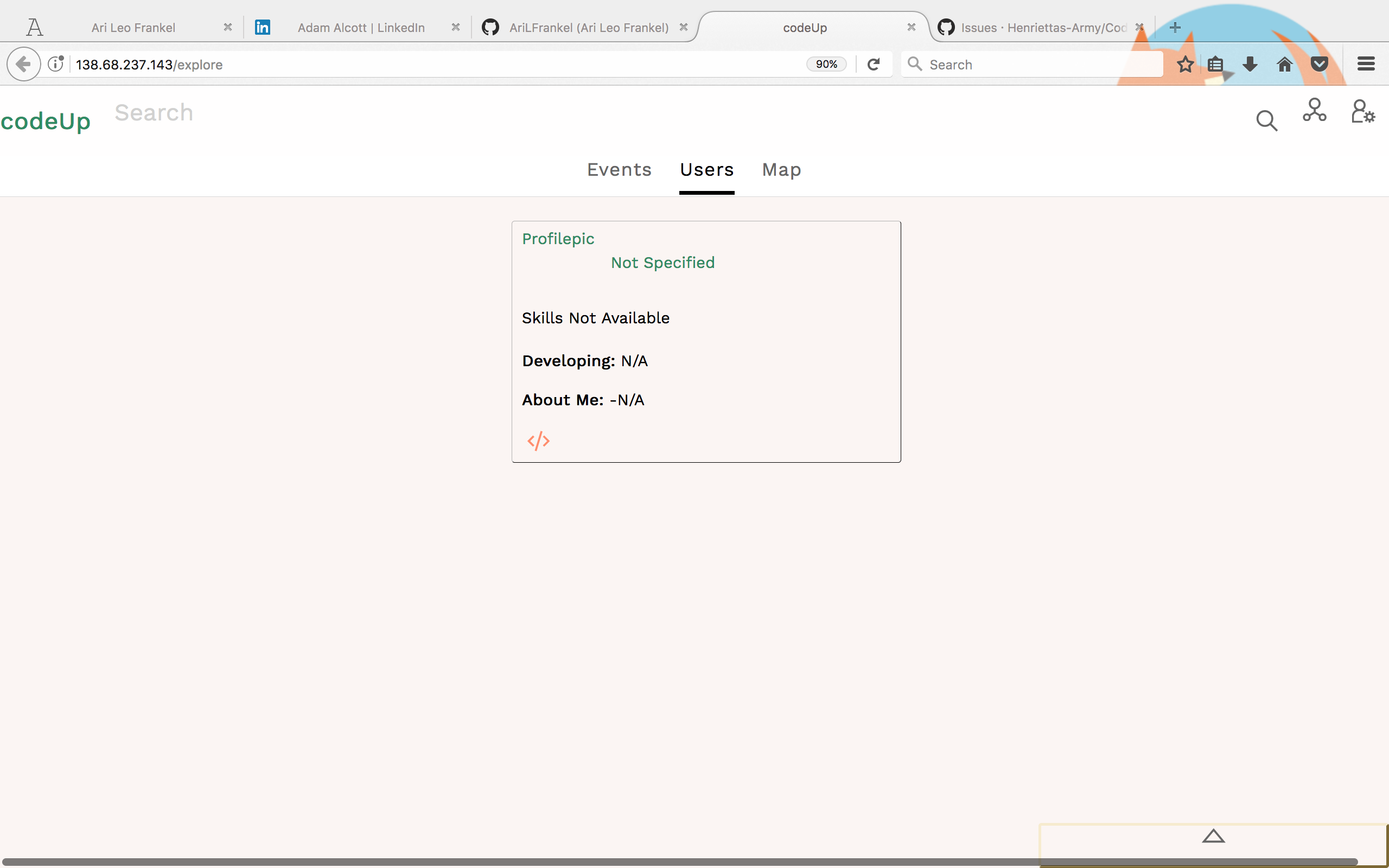Viewport: 1389px width, 868px height.
Task: Switch to the Events tab
Action: tap(619, 170)
